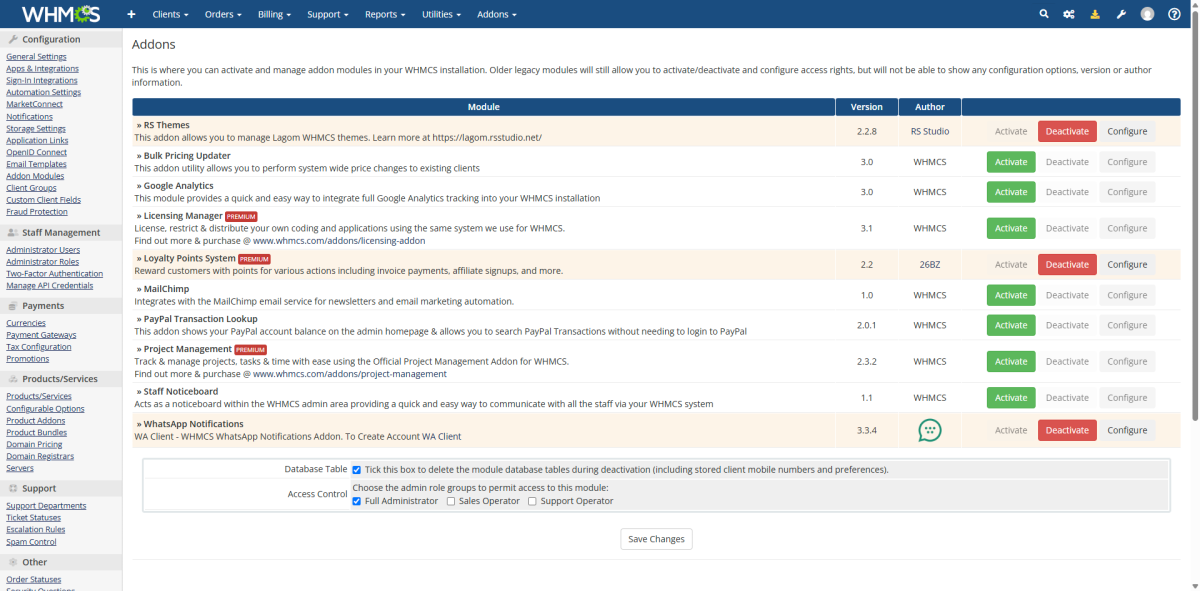The width and height of the screenshot is (1200, 591).
Task: Deactivate the Loyalty Points System addon
Action: (1067, 265)
